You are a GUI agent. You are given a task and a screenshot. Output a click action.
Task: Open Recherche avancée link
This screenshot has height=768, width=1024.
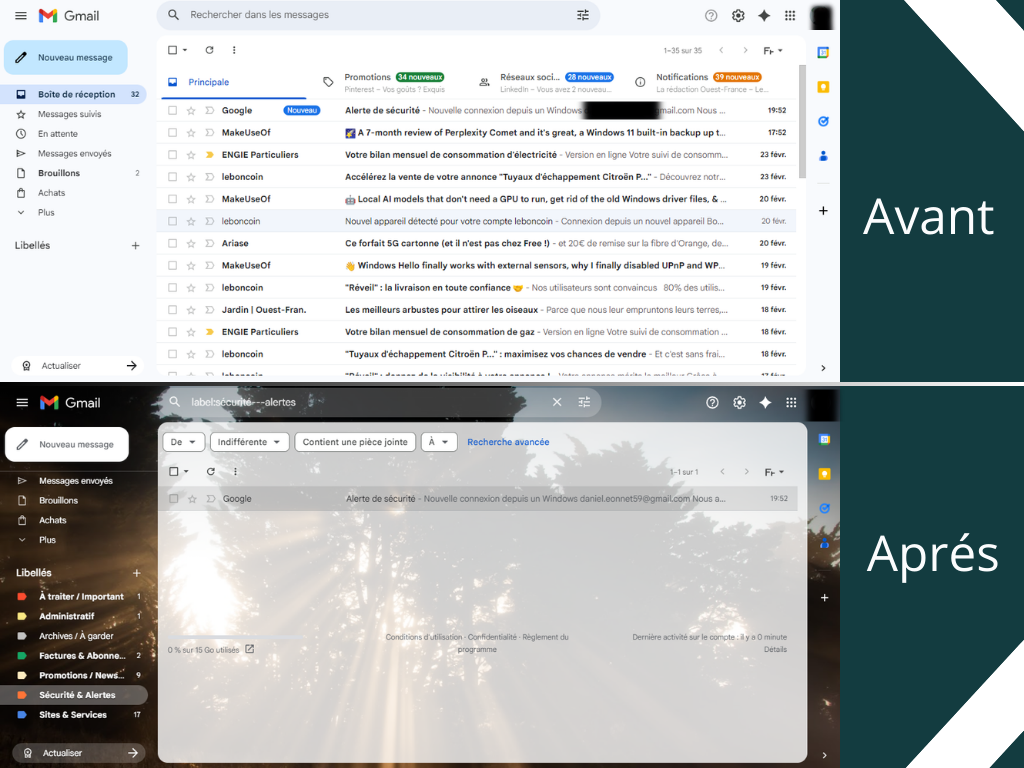(x=508, y=442)
